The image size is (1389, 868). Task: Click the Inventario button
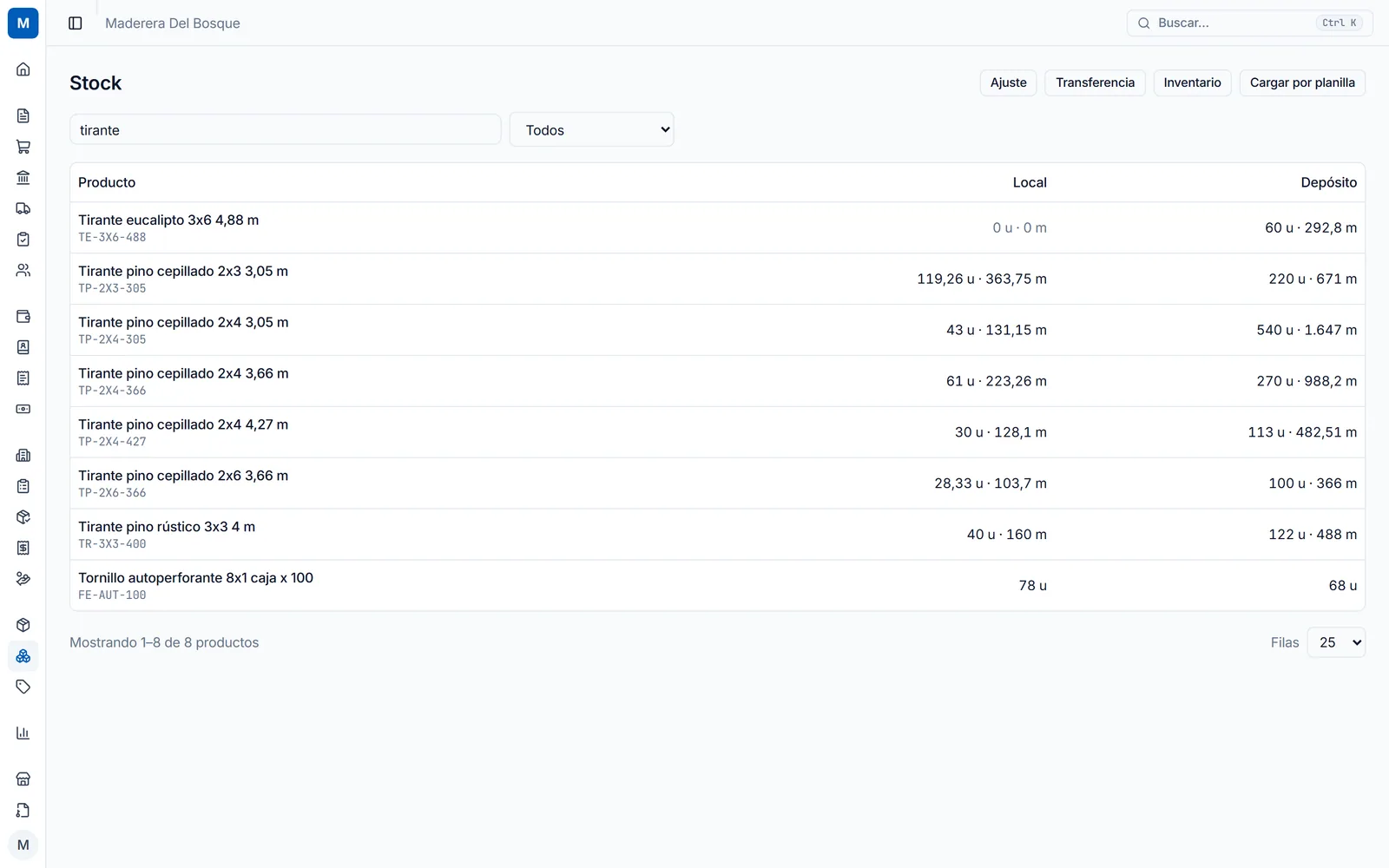1192,82
